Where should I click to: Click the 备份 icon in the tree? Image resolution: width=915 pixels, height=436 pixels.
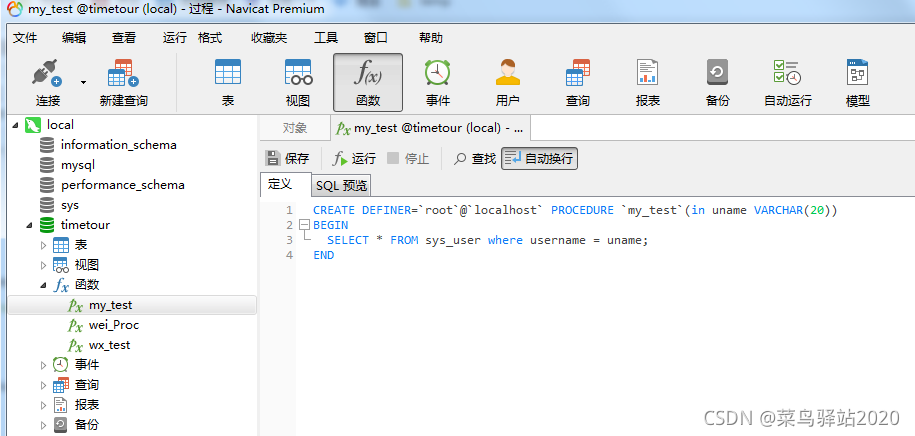61,425
